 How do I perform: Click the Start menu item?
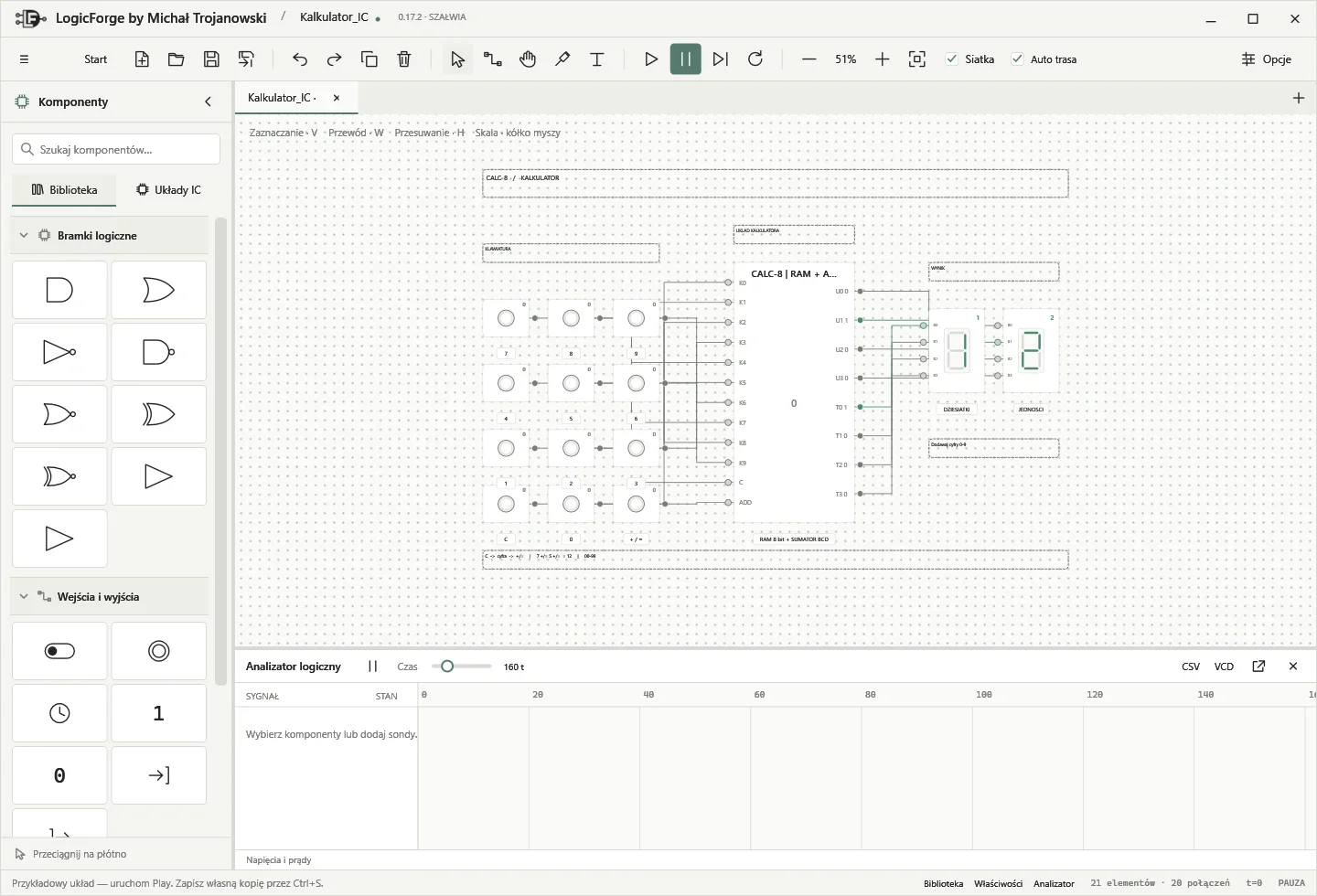(x=96, y=59)
